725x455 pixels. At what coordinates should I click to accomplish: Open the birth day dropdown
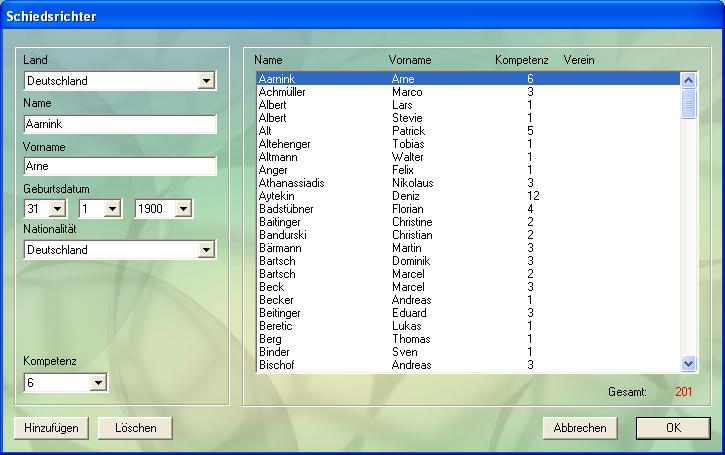(x=57, y=209)
